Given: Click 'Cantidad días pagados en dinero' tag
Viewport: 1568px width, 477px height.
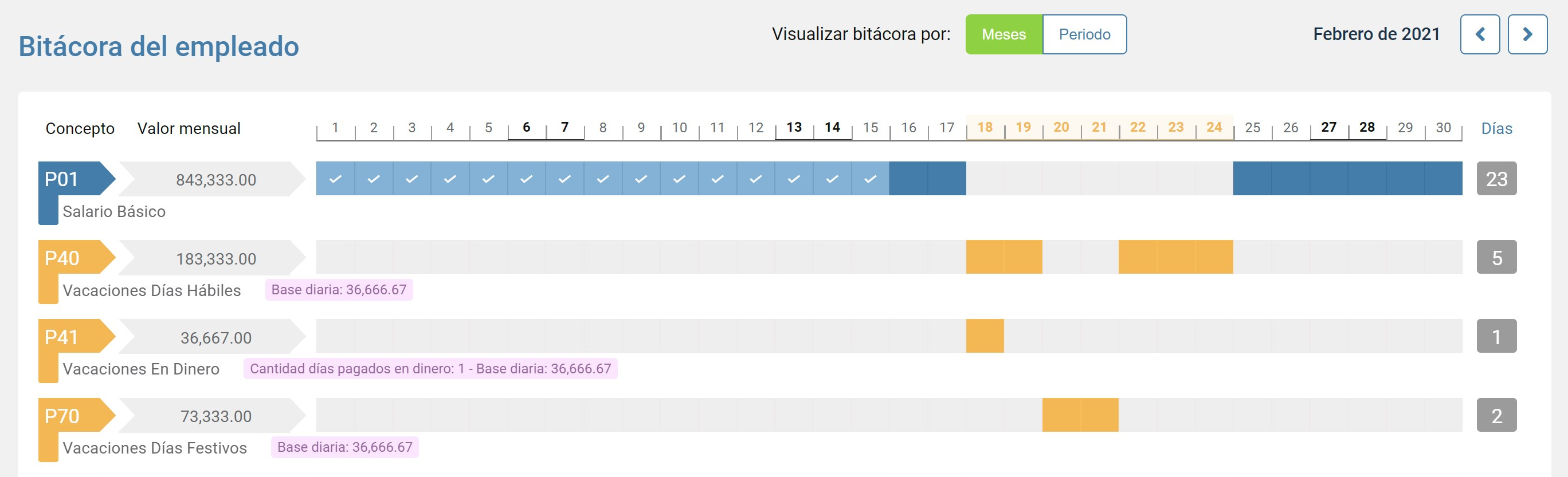Looking at the screenshot, I should [430, 369].
